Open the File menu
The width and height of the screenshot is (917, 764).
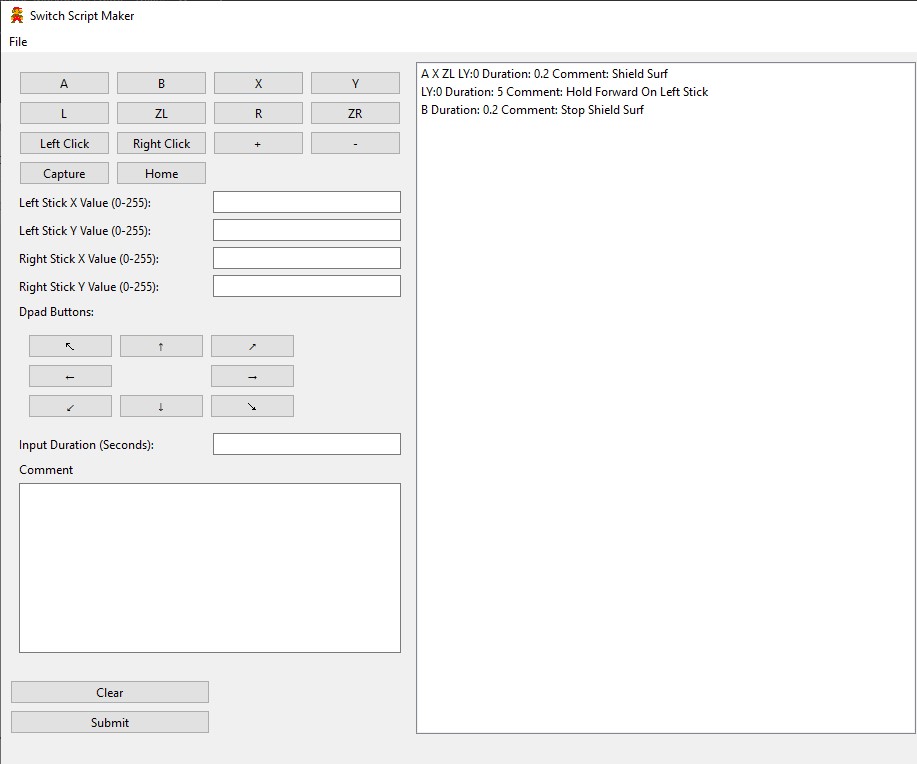point(17,42)
